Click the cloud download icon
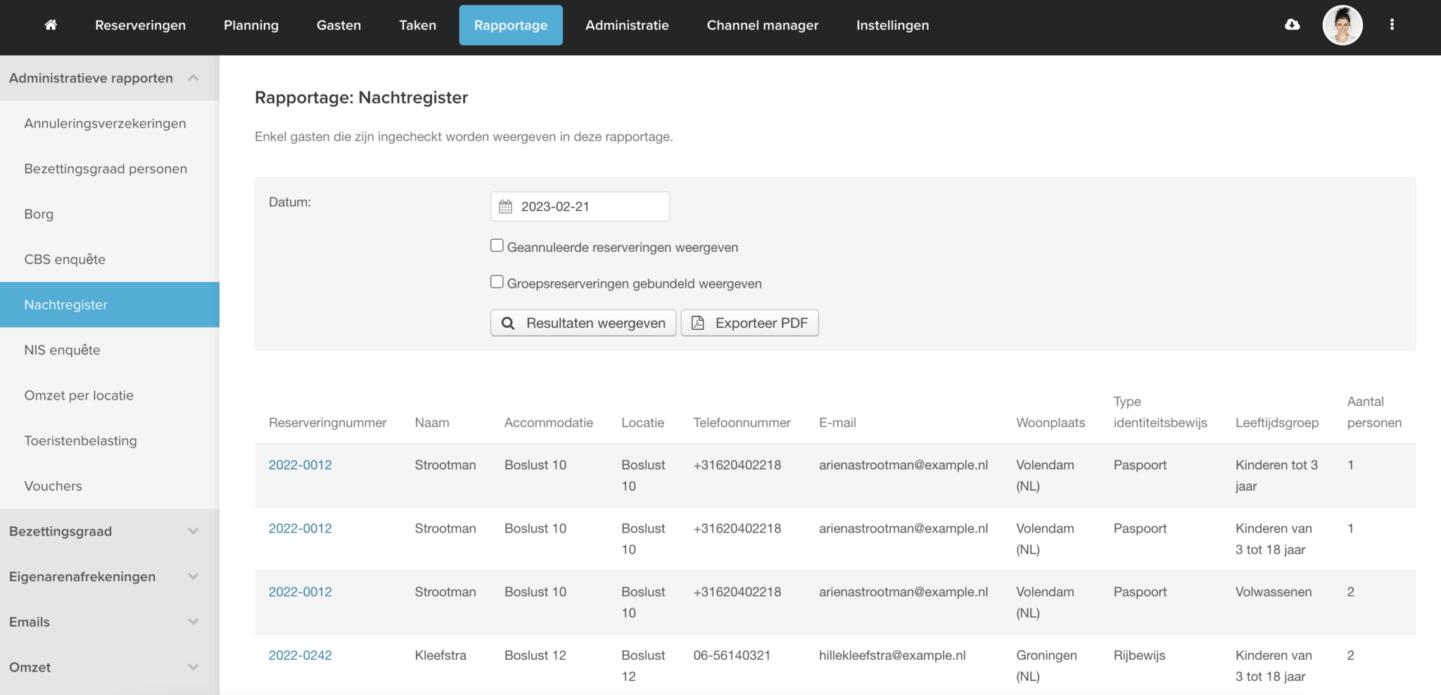 click(x=1292, y=25)
